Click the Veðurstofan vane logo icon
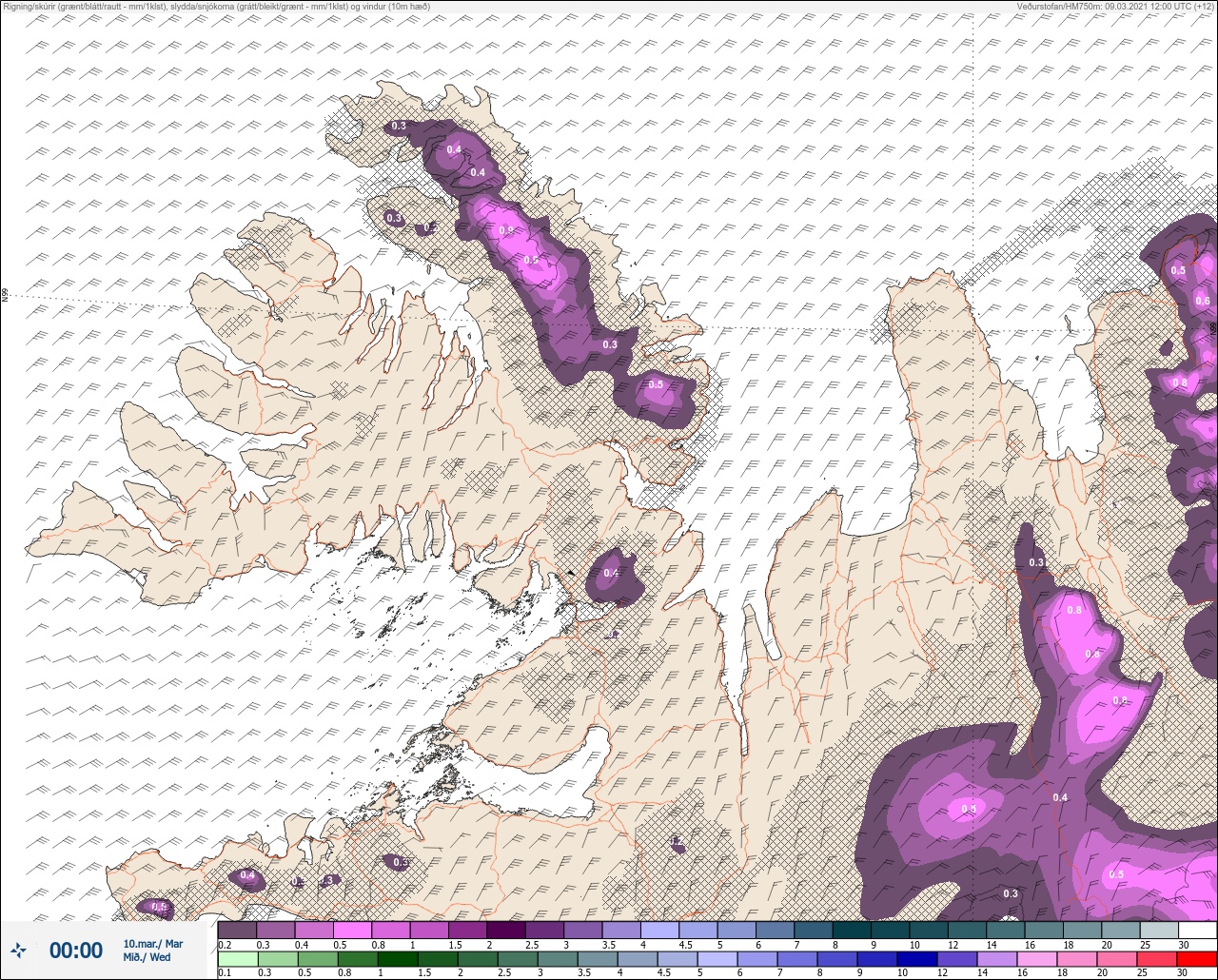 tap(18, 950)
